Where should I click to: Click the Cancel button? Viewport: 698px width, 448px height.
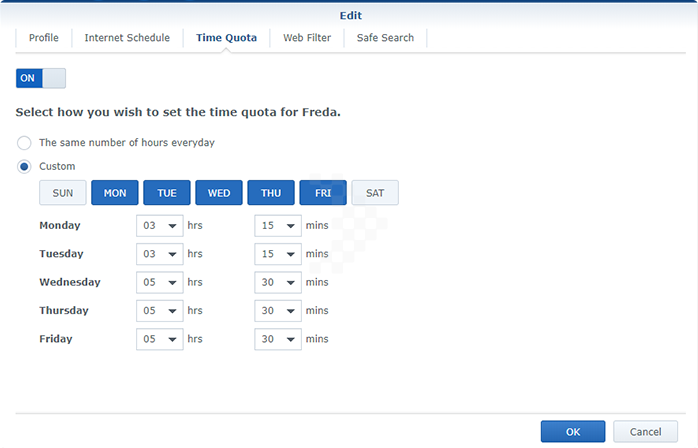click(x=639, y=431)
